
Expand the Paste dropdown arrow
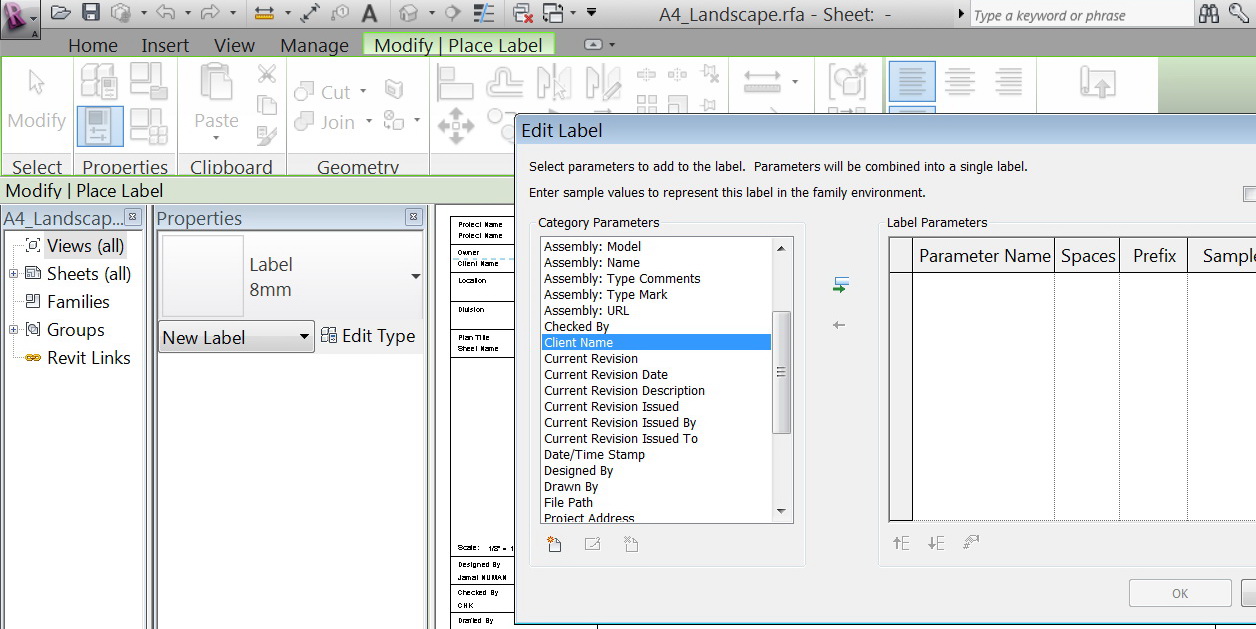[214, 140]
